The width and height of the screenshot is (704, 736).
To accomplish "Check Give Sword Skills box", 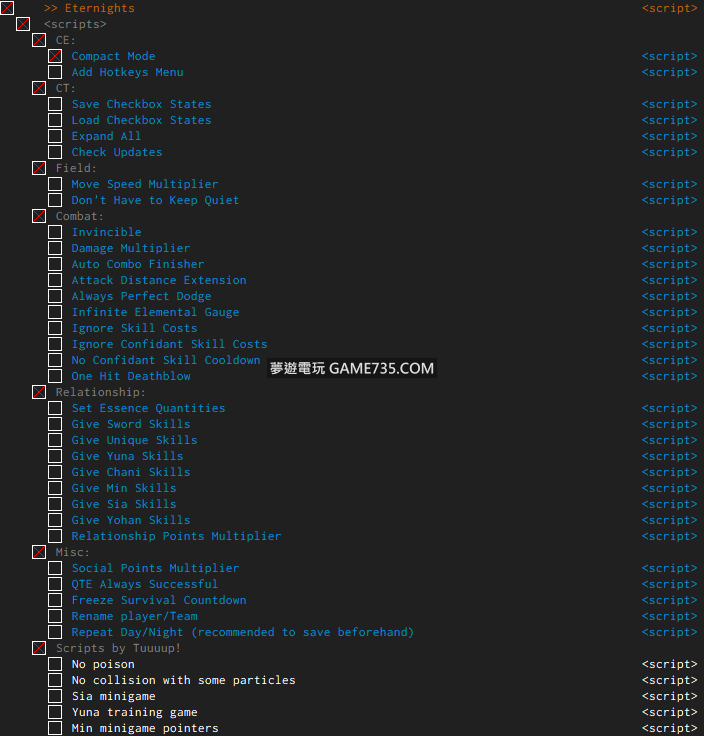I will [55, 424].
